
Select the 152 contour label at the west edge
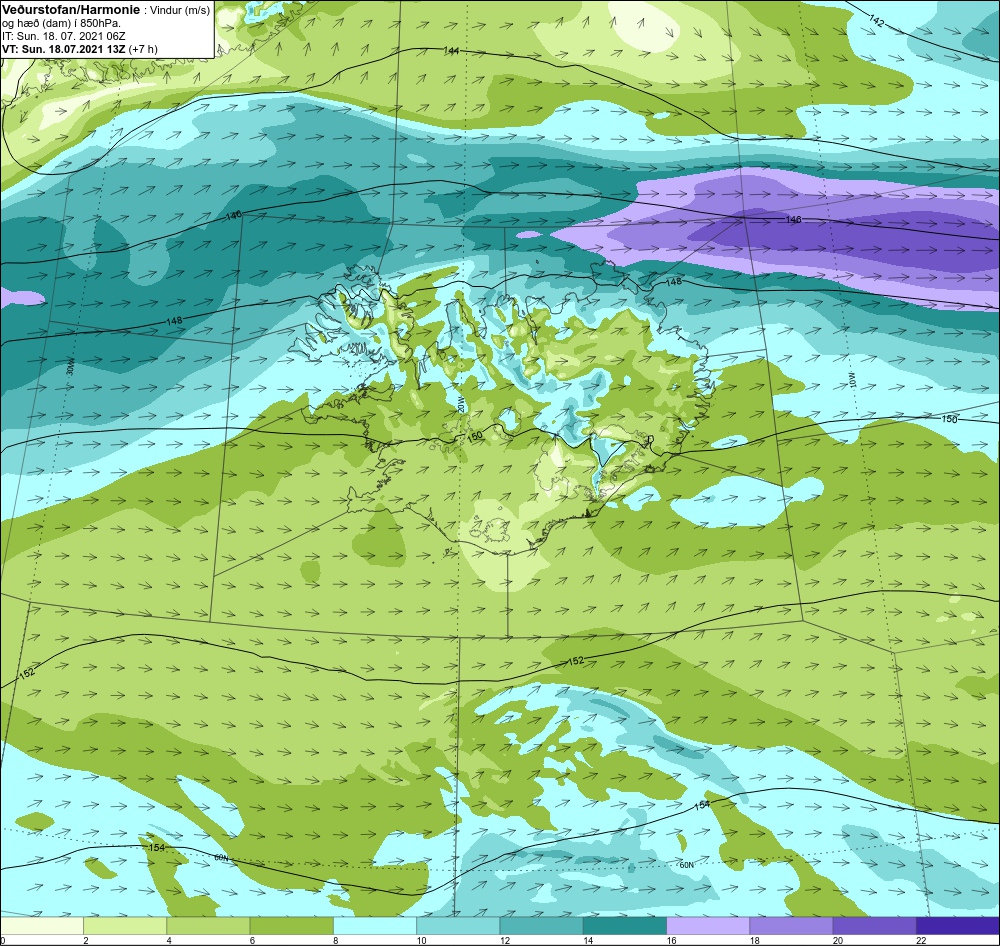(27, 673)
